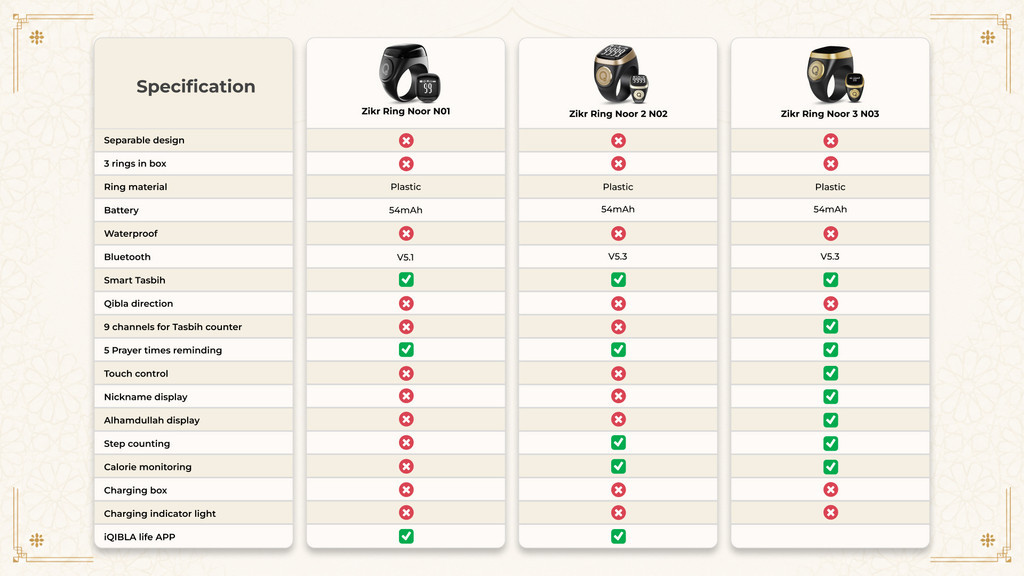Click the Zikr Ring Noor 2 N02 product image
Image resolution: width=1024 pixels, height=576 pixels.
click(620, 74)
